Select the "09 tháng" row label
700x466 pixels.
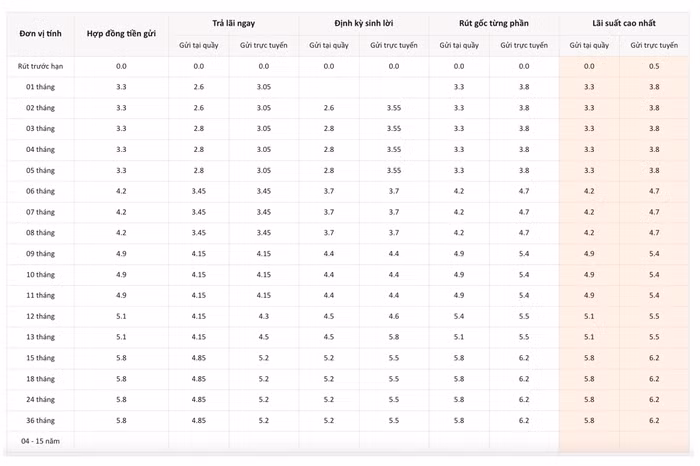click(40, 253)
